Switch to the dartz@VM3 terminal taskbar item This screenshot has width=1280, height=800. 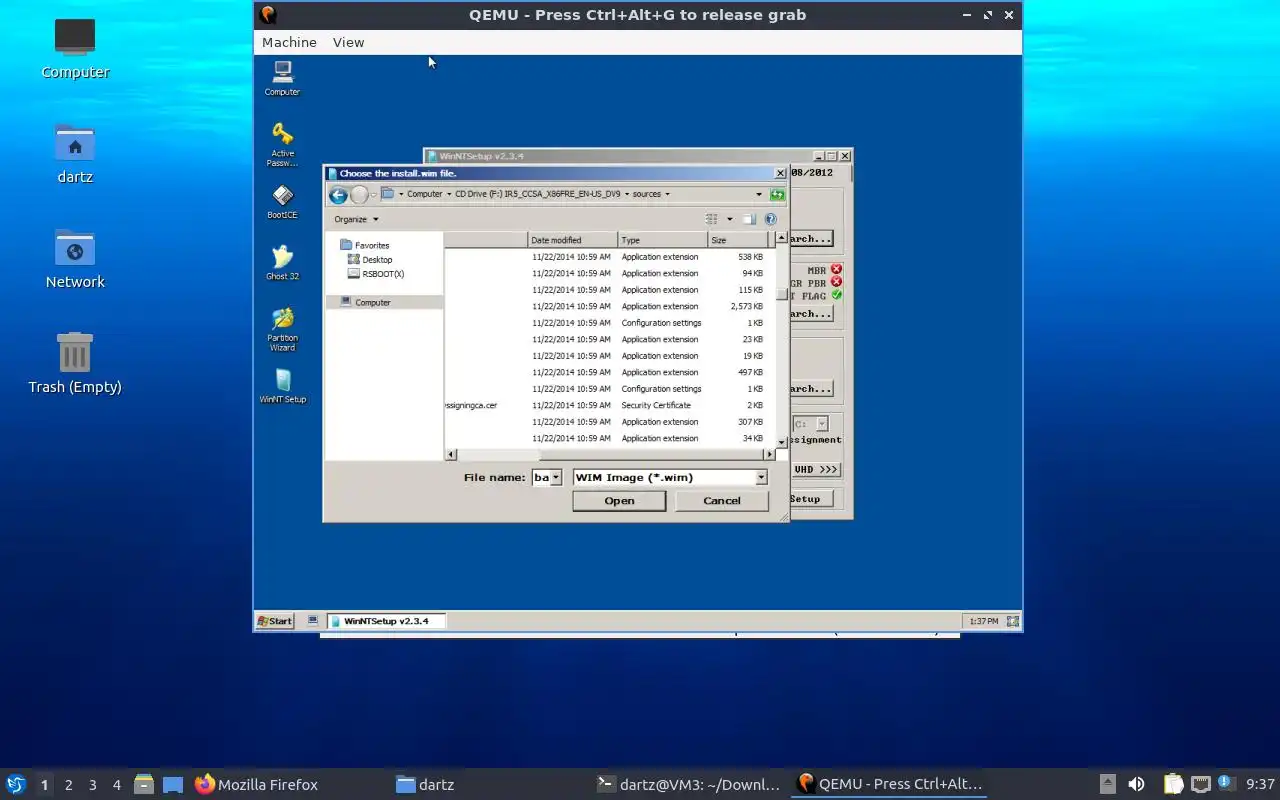point(688,784)
